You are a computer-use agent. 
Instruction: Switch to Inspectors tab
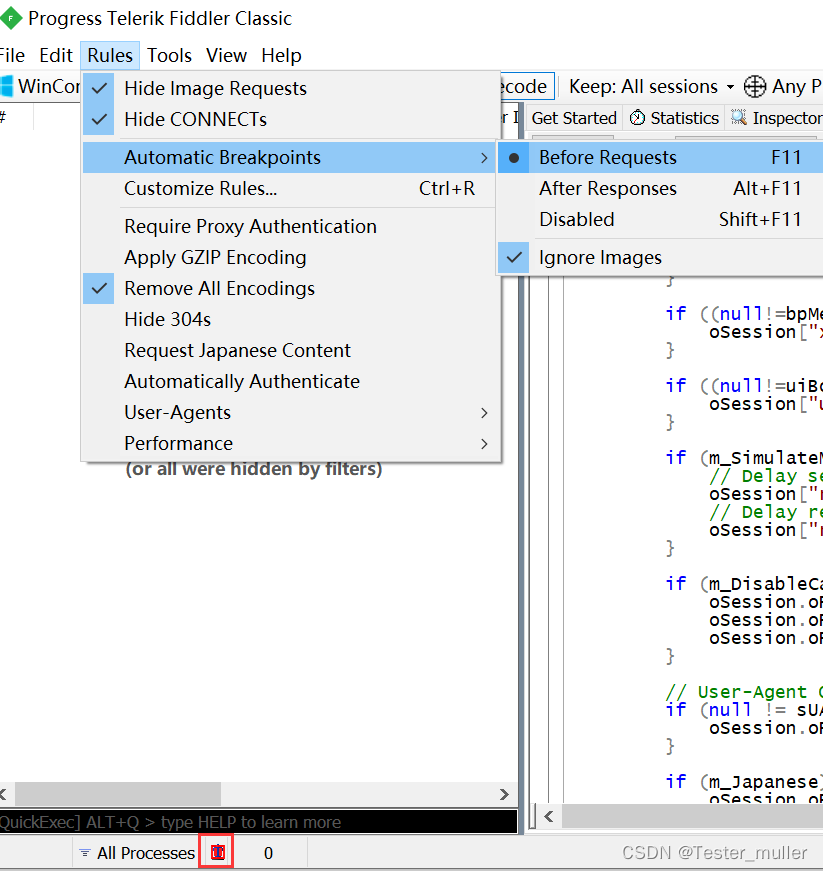click(775, 118)
